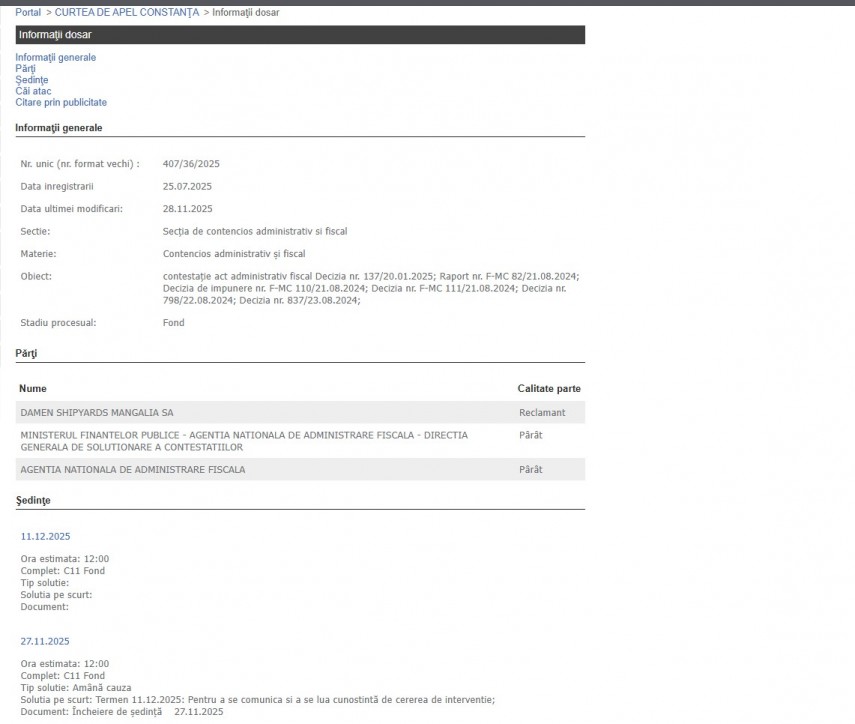855x724 pixels.
Task: Click the Reclamant party role cell
Action: tap(542, 413)
